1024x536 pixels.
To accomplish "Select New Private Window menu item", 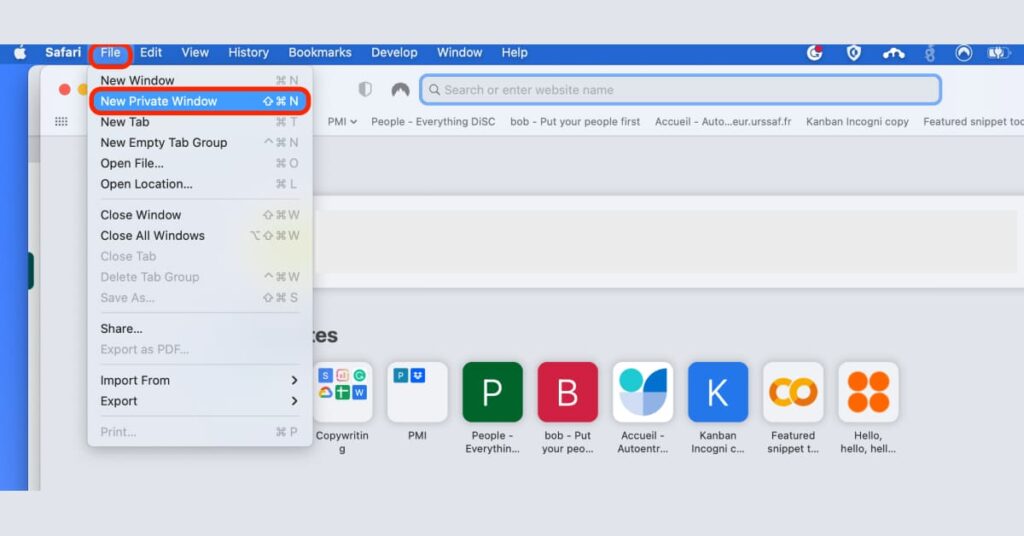I will point(159,101).
